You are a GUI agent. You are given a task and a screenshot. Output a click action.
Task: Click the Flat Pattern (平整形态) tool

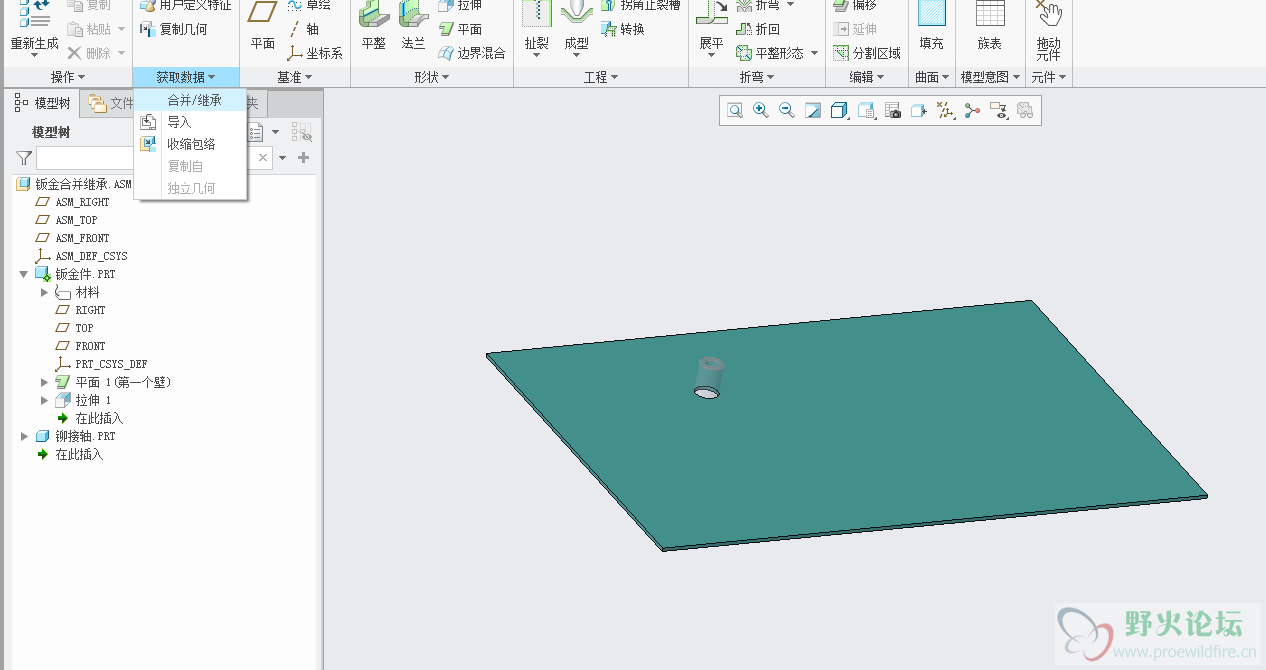point(771,53)
